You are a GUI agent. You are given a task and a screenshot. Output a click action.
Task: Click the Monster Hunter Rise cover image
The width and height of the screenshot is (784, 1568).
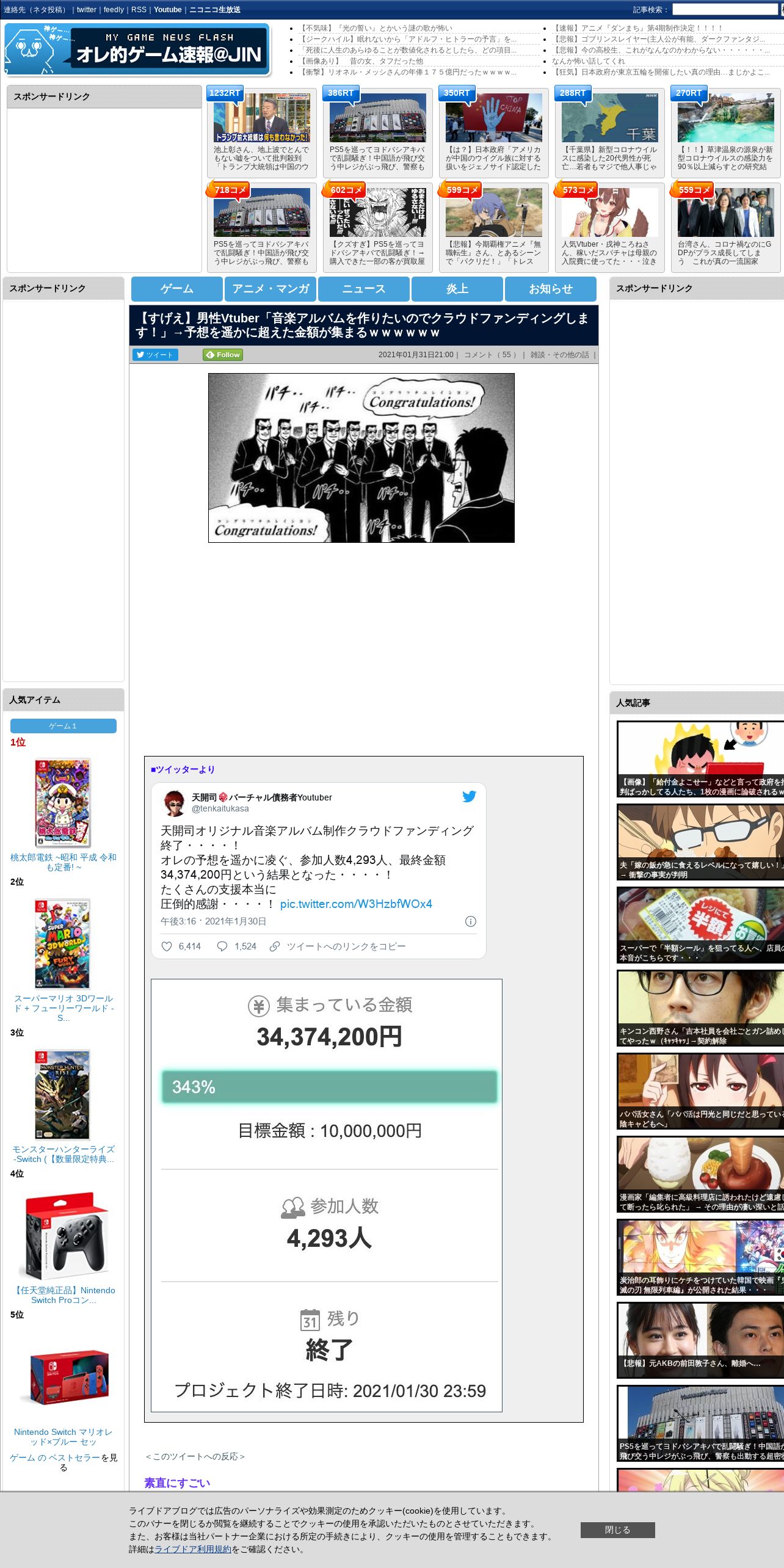tap(62, 1095)
